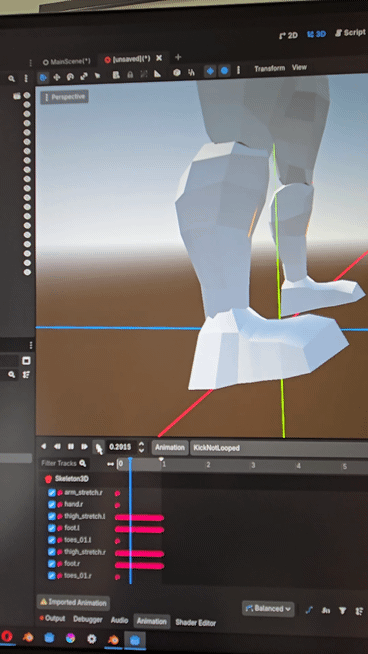Close the [unsaved](*) scene tab

(x=159, y=58)
